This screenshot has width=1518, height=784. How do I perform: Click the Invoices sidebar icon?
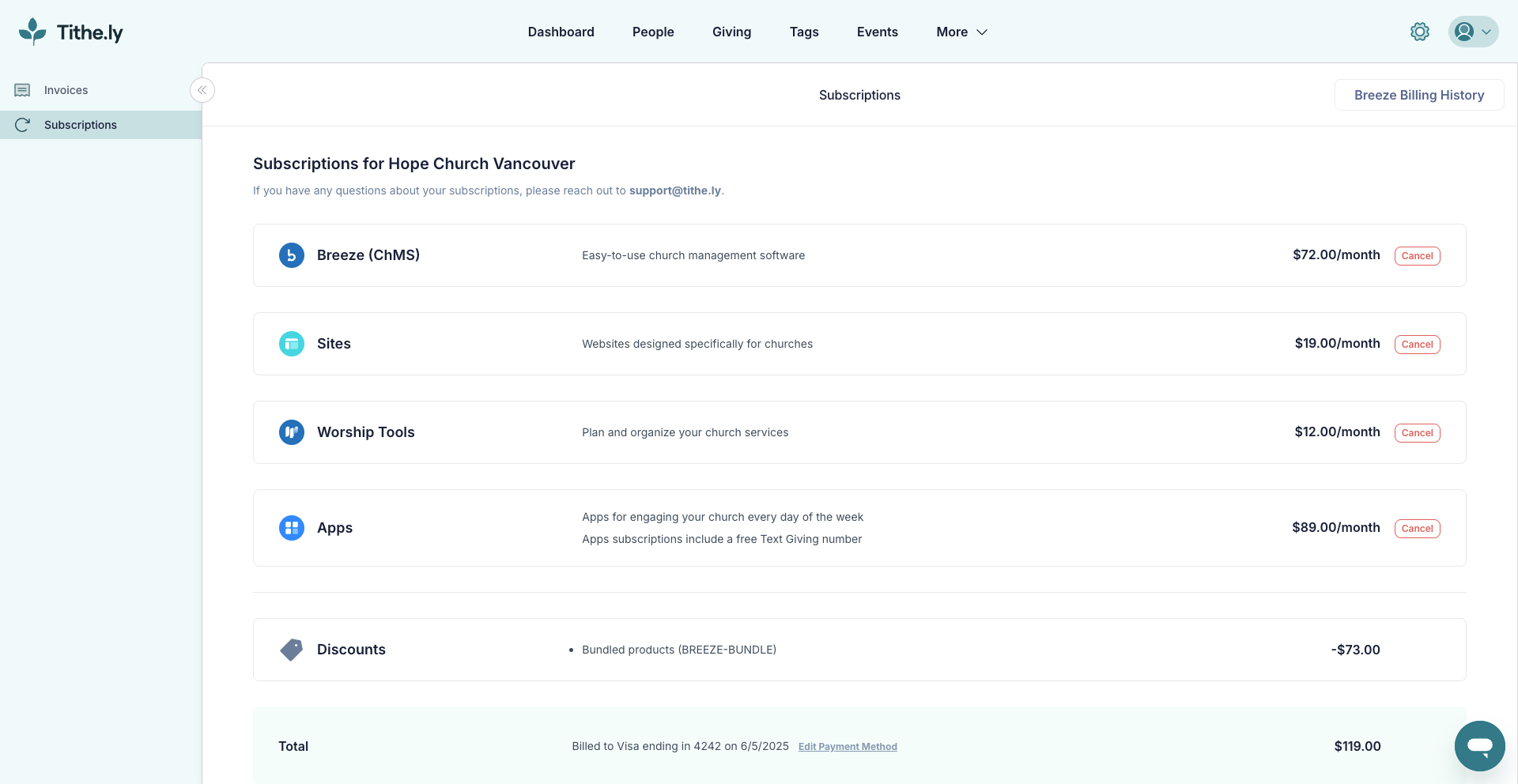click(x=21, y=89)
